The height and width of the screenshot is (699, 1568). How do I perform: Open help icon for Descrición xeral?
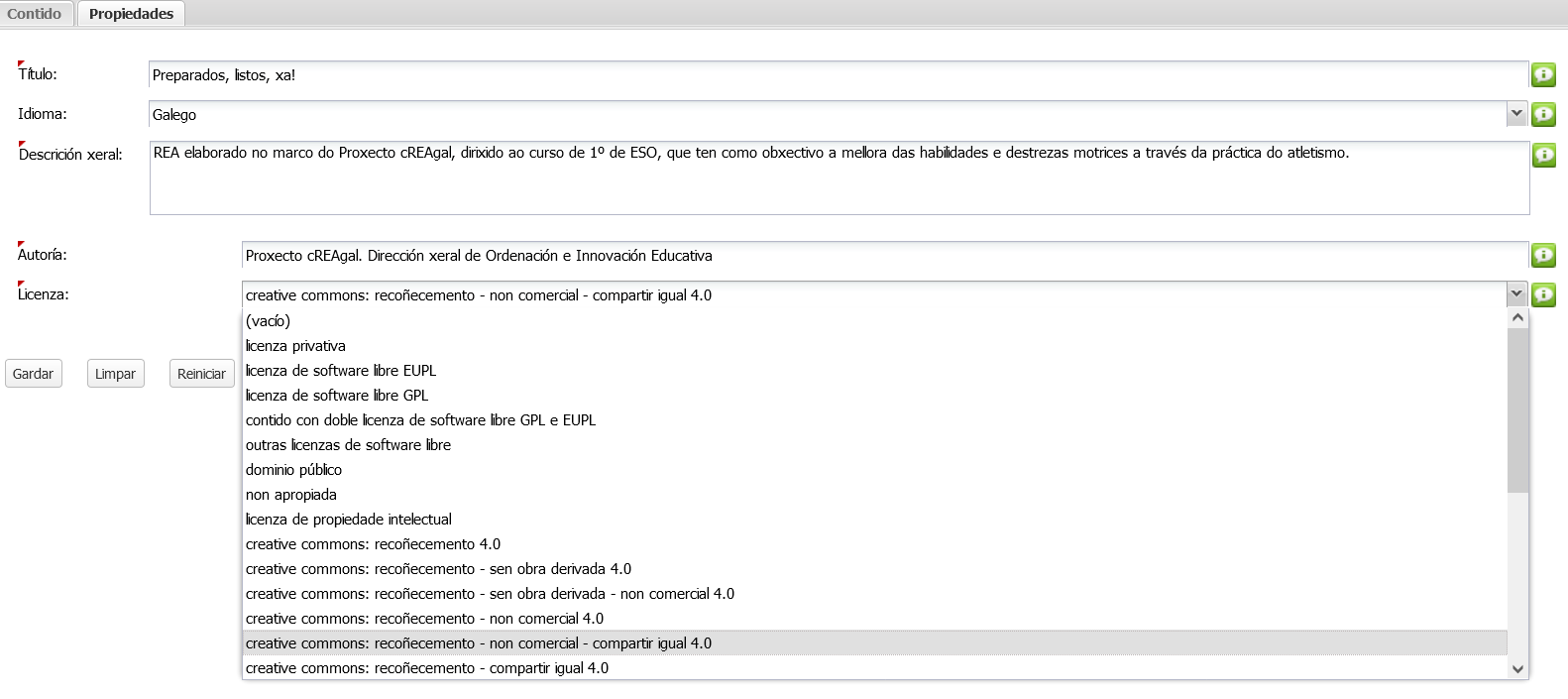point(1543,155)
